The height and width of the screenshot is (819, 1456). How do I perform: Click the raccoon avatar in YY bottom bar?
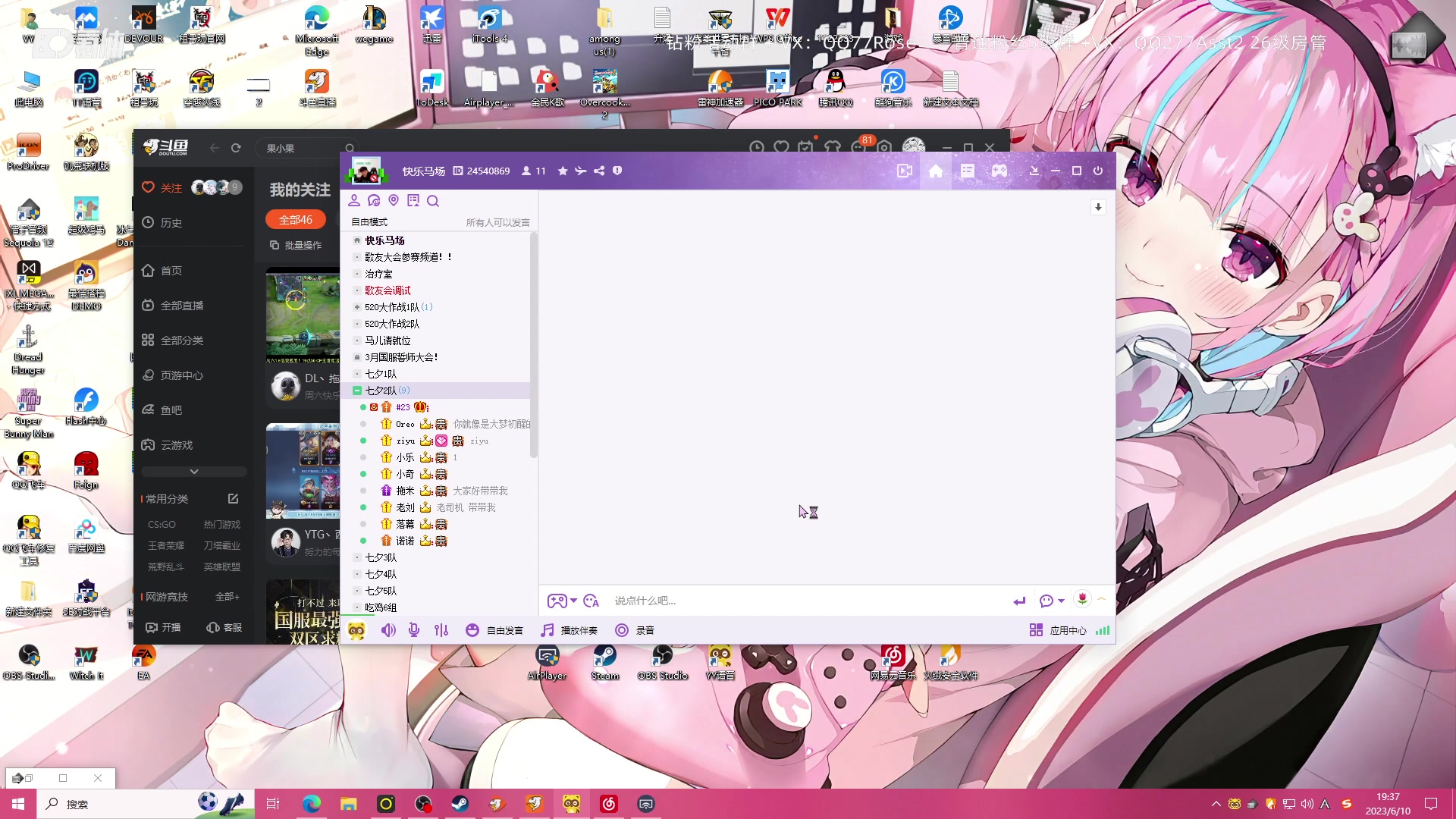(356, 630)
